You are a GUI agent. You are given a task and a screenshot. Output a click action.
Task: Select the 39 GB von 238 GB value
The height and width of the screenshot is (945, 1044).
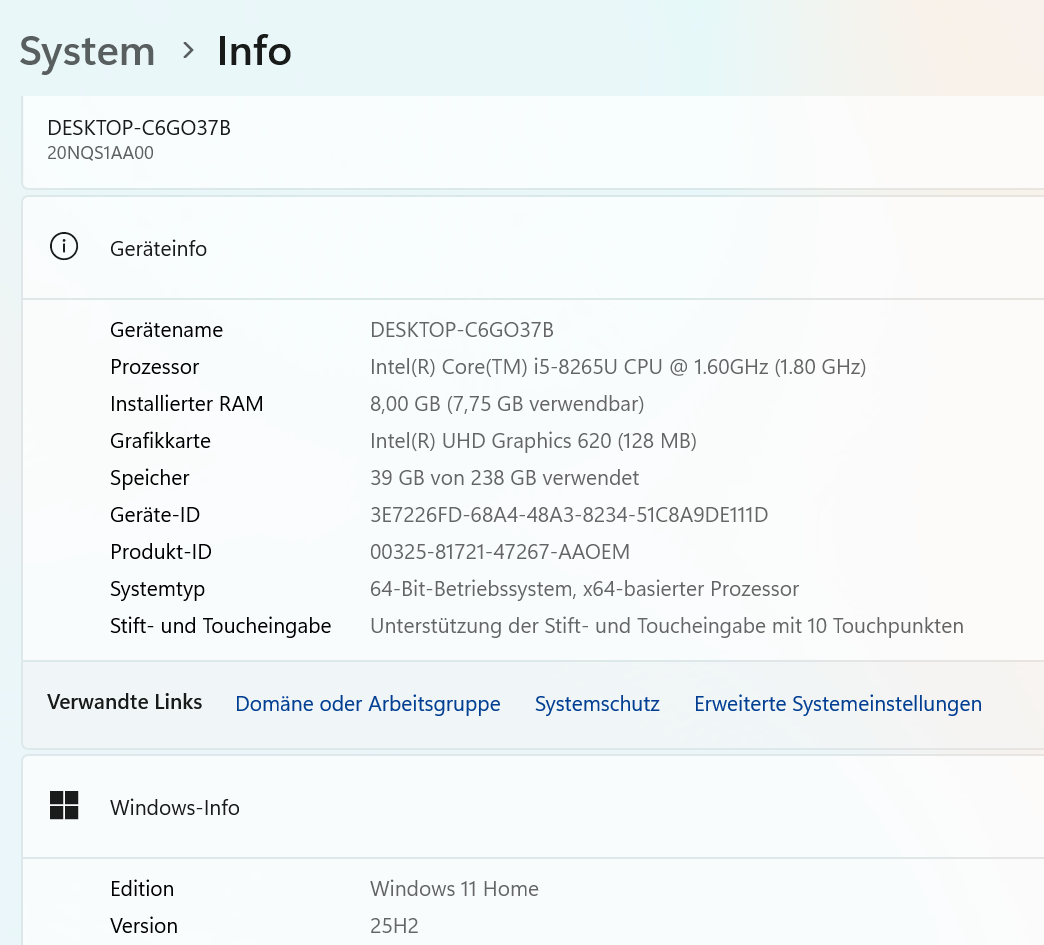505,478
